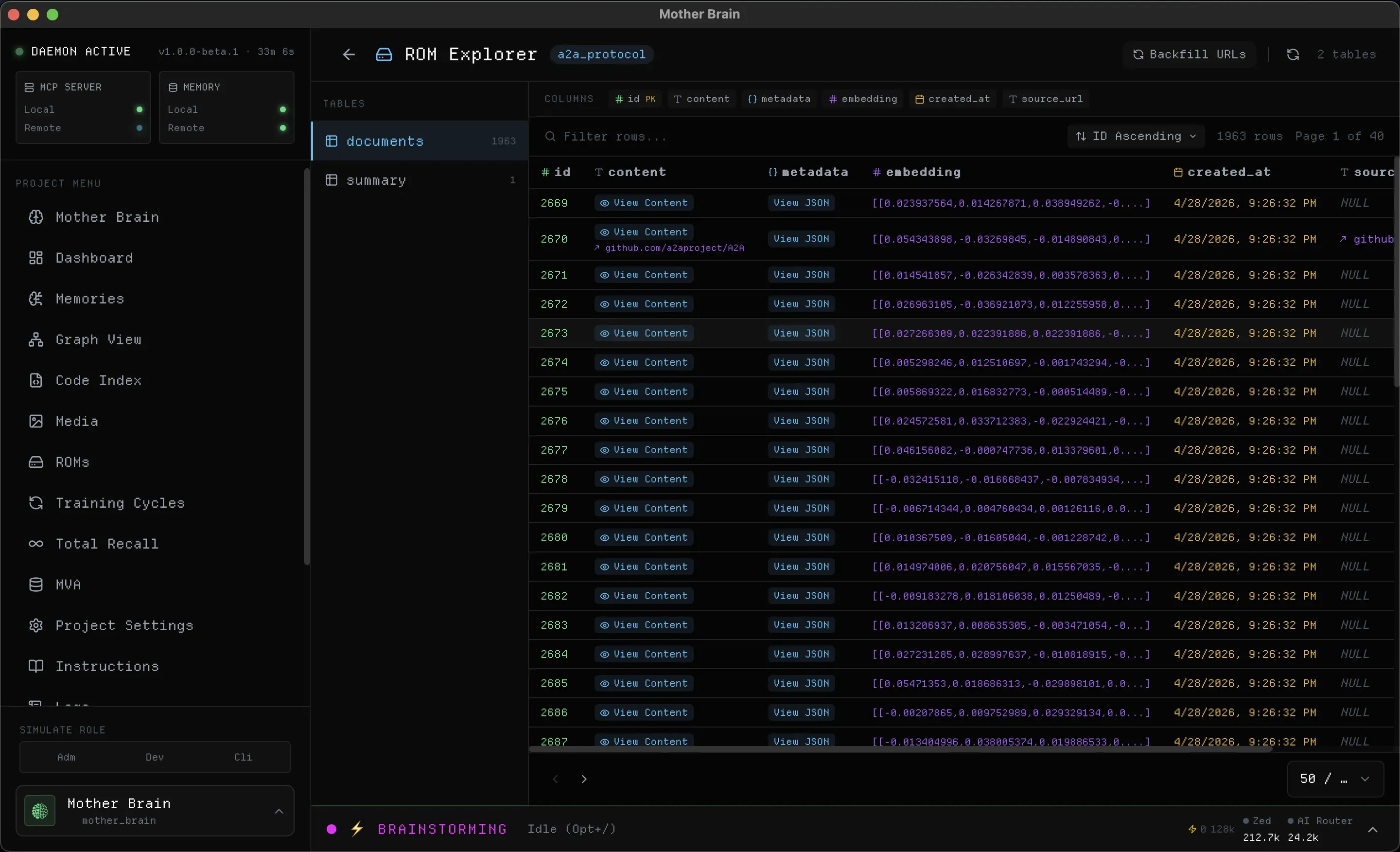1400x852 pixels.
Task: View Content for row 2669
Action: 644,203
